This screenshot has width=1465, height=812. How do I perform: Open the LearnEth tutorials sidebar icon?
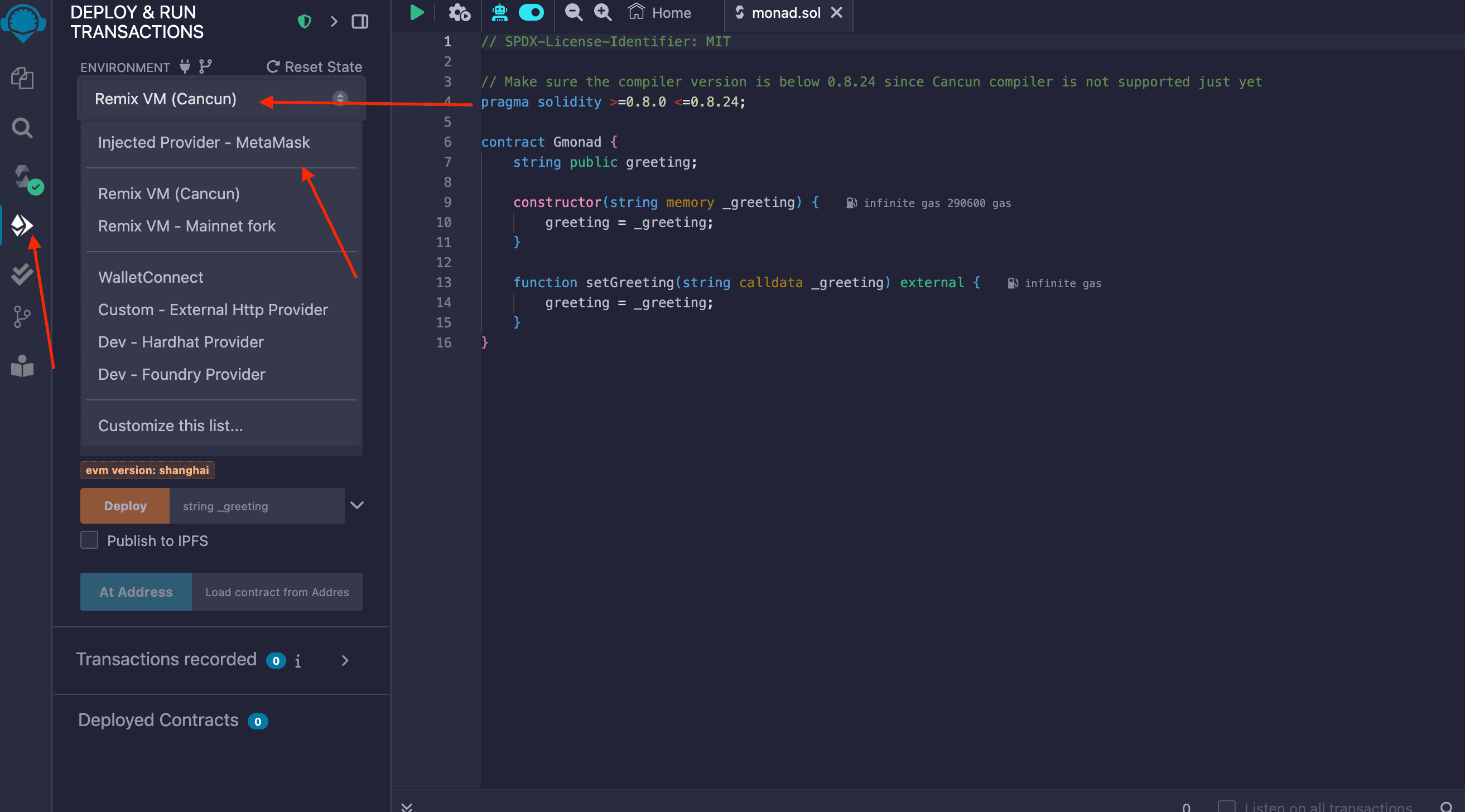22,366
